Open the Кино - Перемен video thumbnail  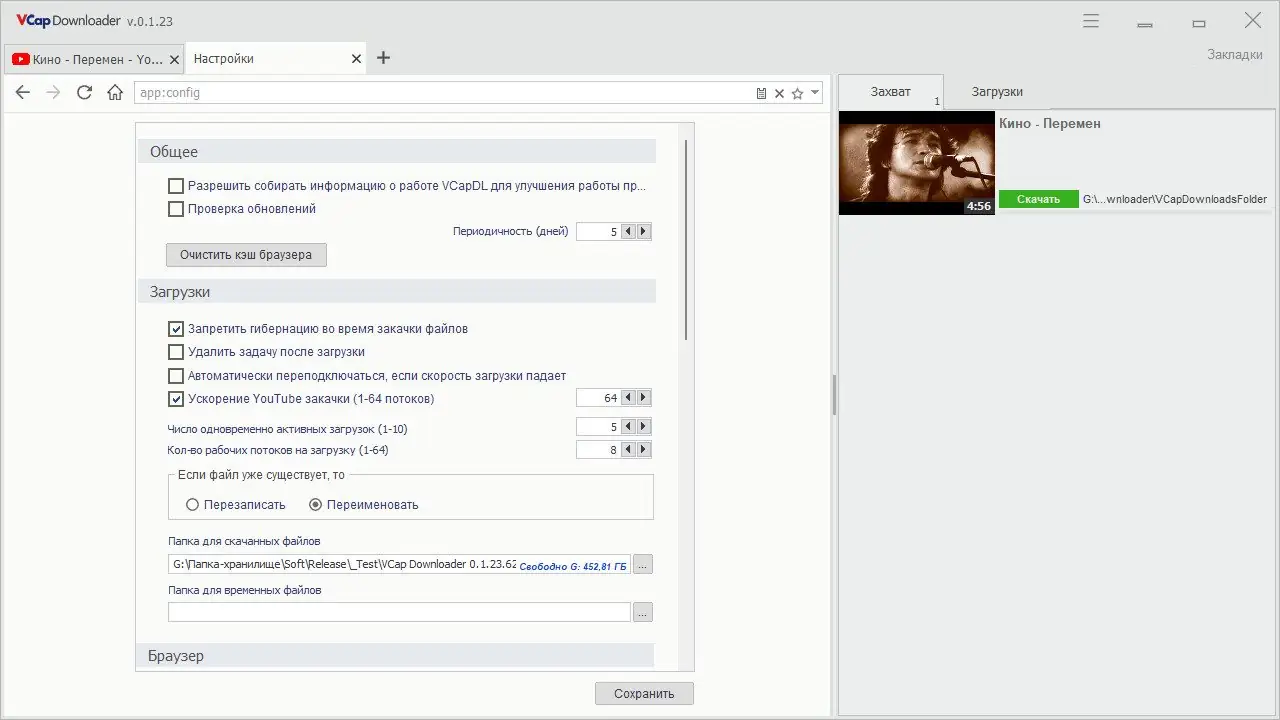(916, 163)
